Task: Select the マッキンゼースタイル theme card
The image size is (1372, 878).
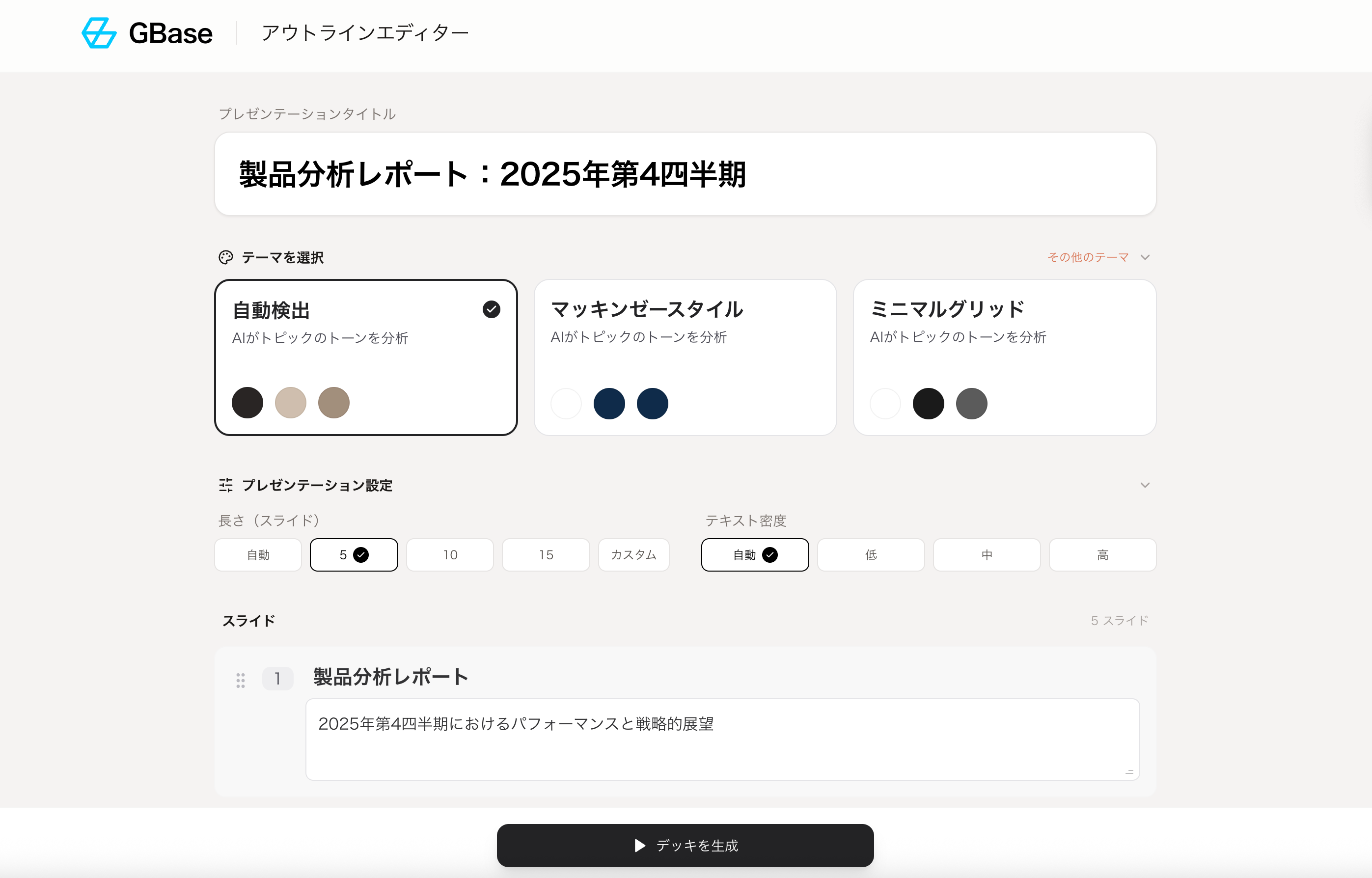Action: (x=685, y=357)
